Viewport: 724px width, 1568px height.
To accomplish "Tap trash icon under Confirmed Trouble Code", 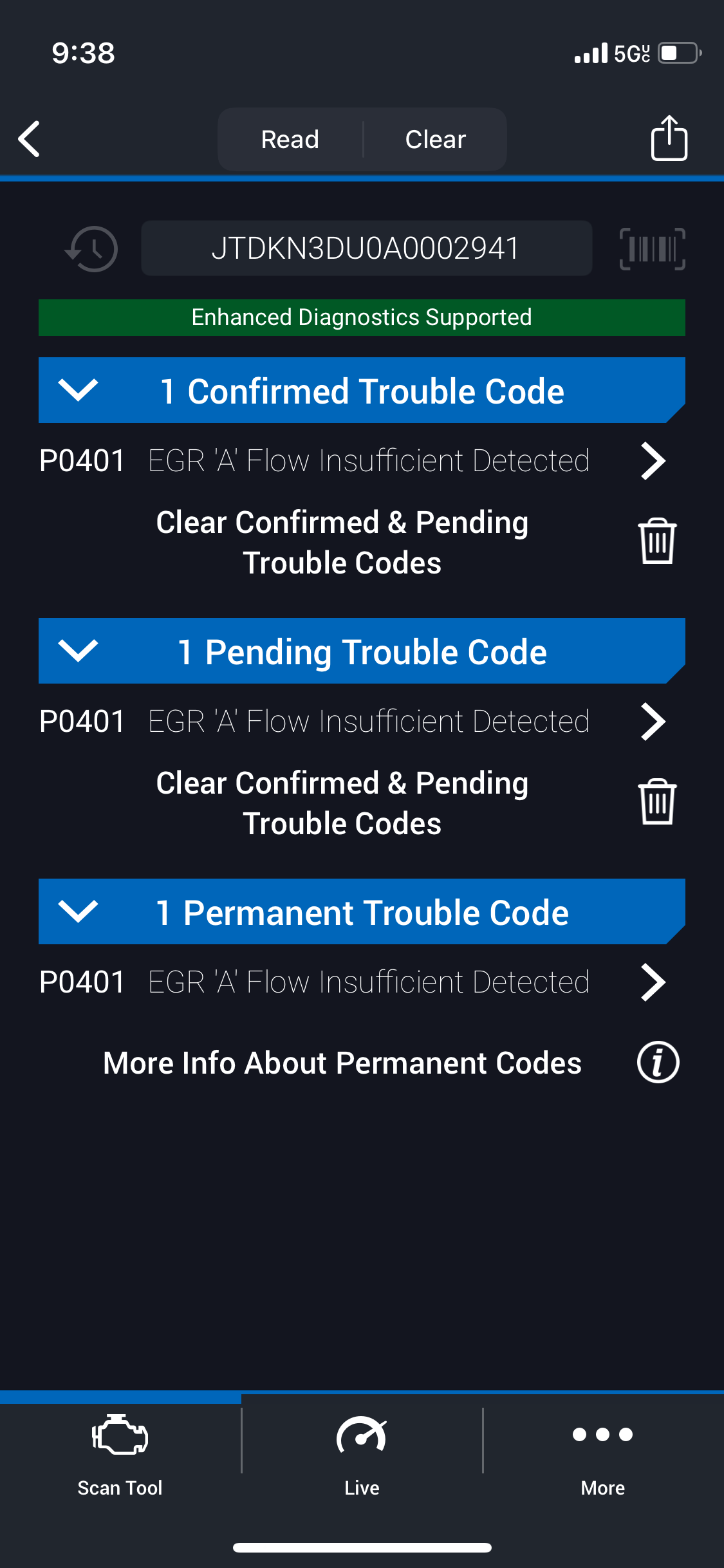I will [656, 541].
